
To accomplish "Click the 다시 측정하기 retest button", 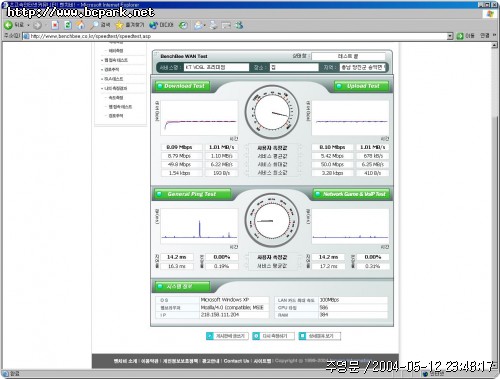I will (273, 336).
